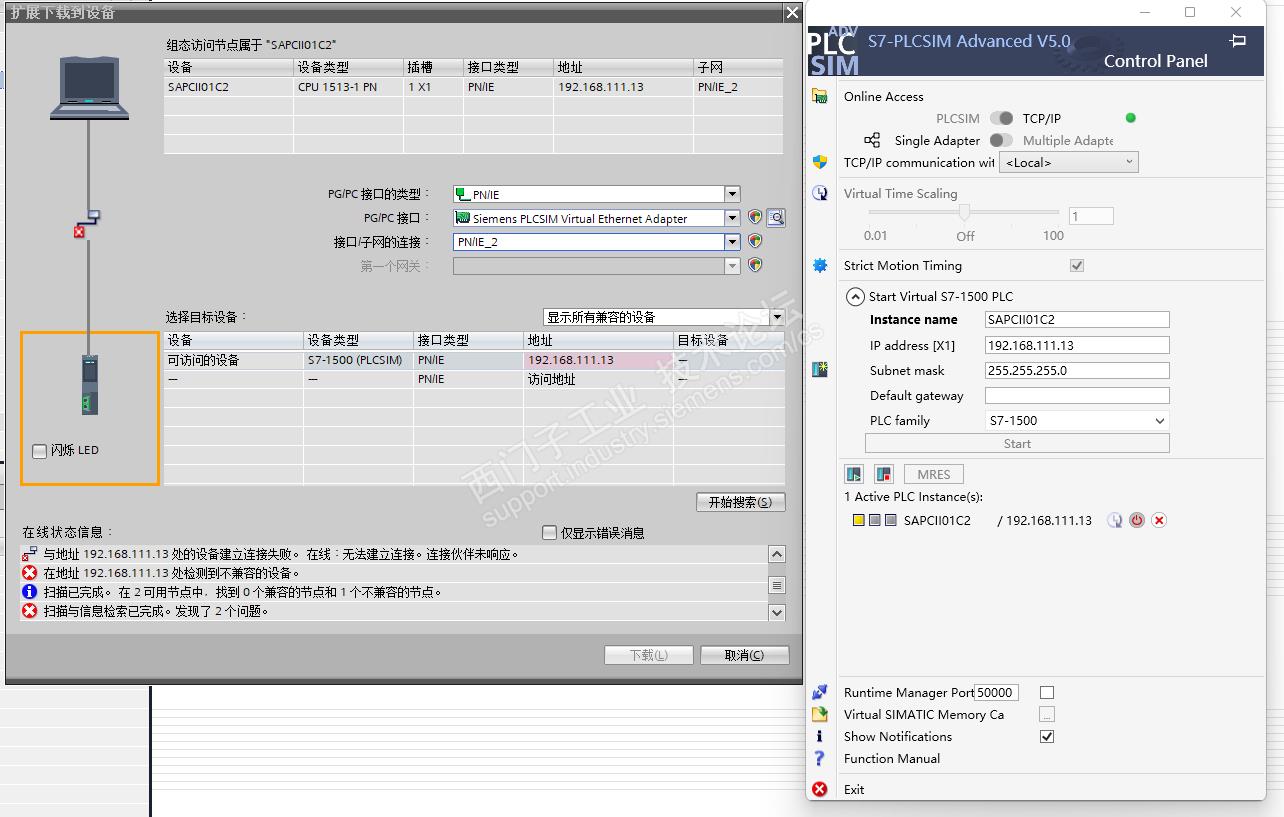
Task: Click the red Exit icon
Action: coord(820,789)
